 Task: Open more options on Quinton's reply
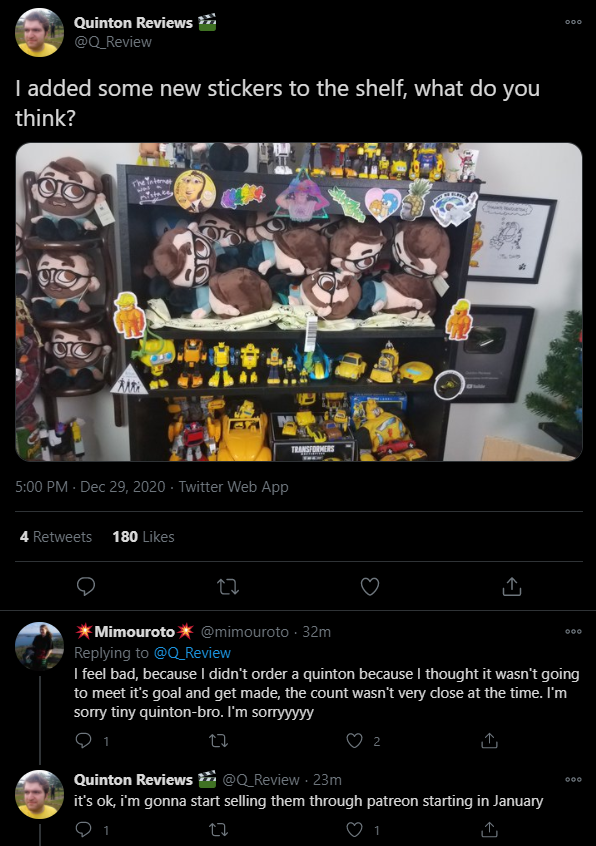click(573, 779)
